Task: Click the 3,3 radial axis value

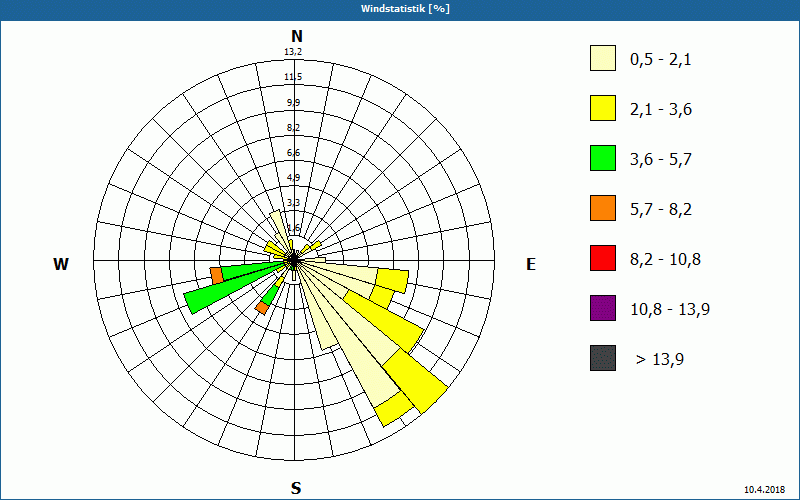Action: (293, 203)
